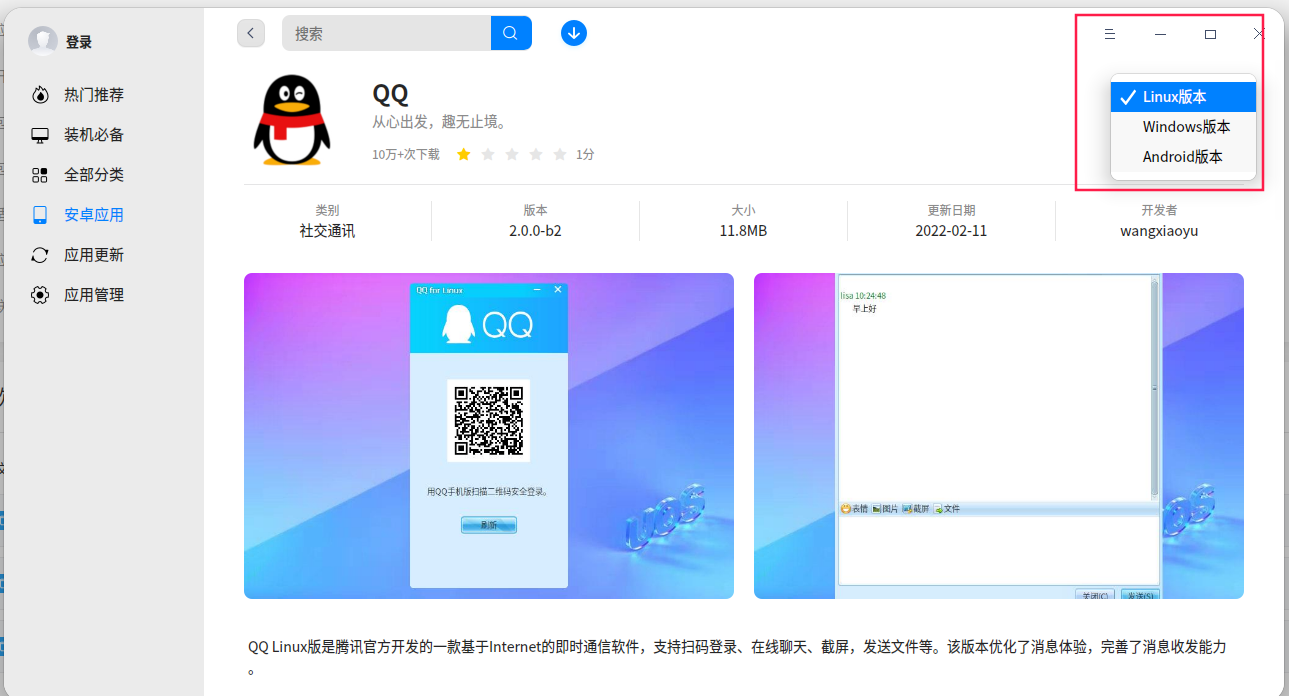
Task: Click the third rating star
Action: coord(512,154)
